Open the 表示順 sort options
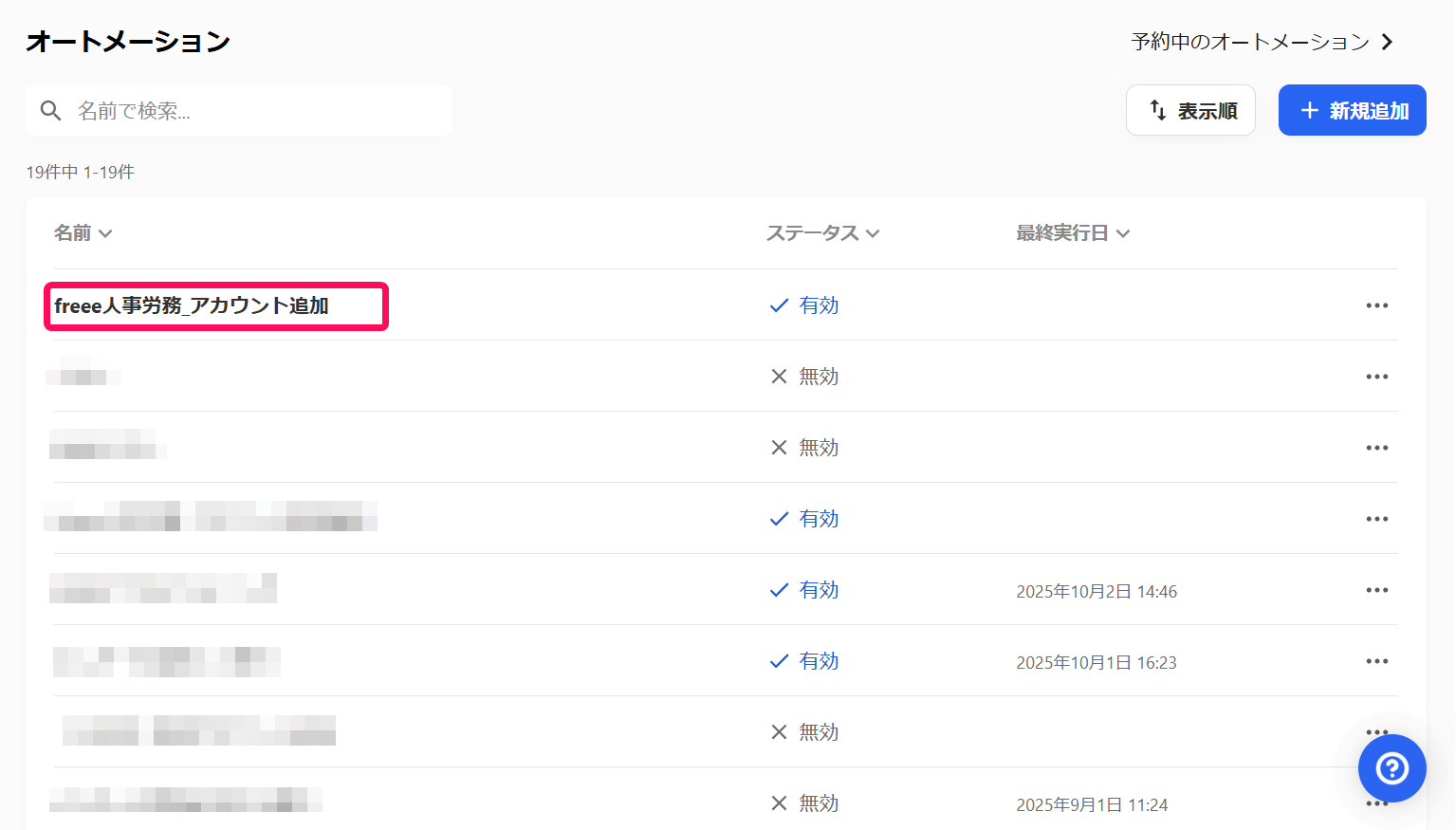This screenshot has height=830, width=1456. (1190, 111)
